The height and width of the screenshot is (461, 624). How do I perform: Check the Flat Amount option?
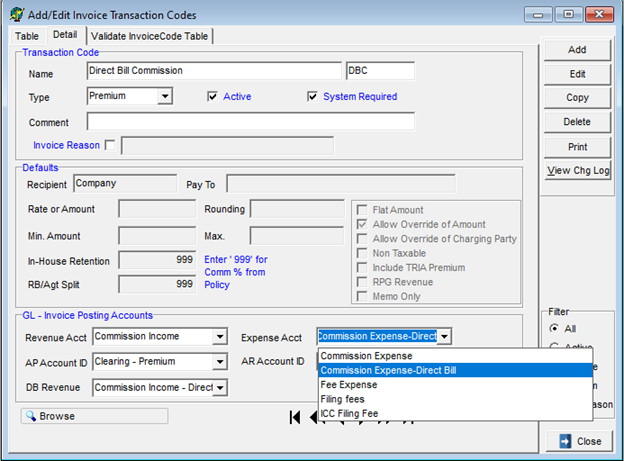point(362,210)
